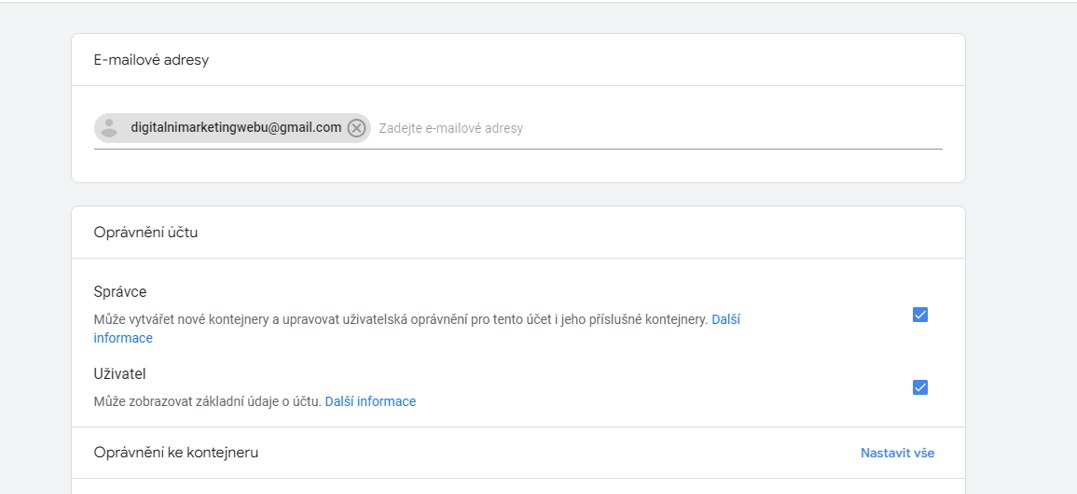Click the 'Správce' role label
The image size is (1077, 494).
coord(120,292)
